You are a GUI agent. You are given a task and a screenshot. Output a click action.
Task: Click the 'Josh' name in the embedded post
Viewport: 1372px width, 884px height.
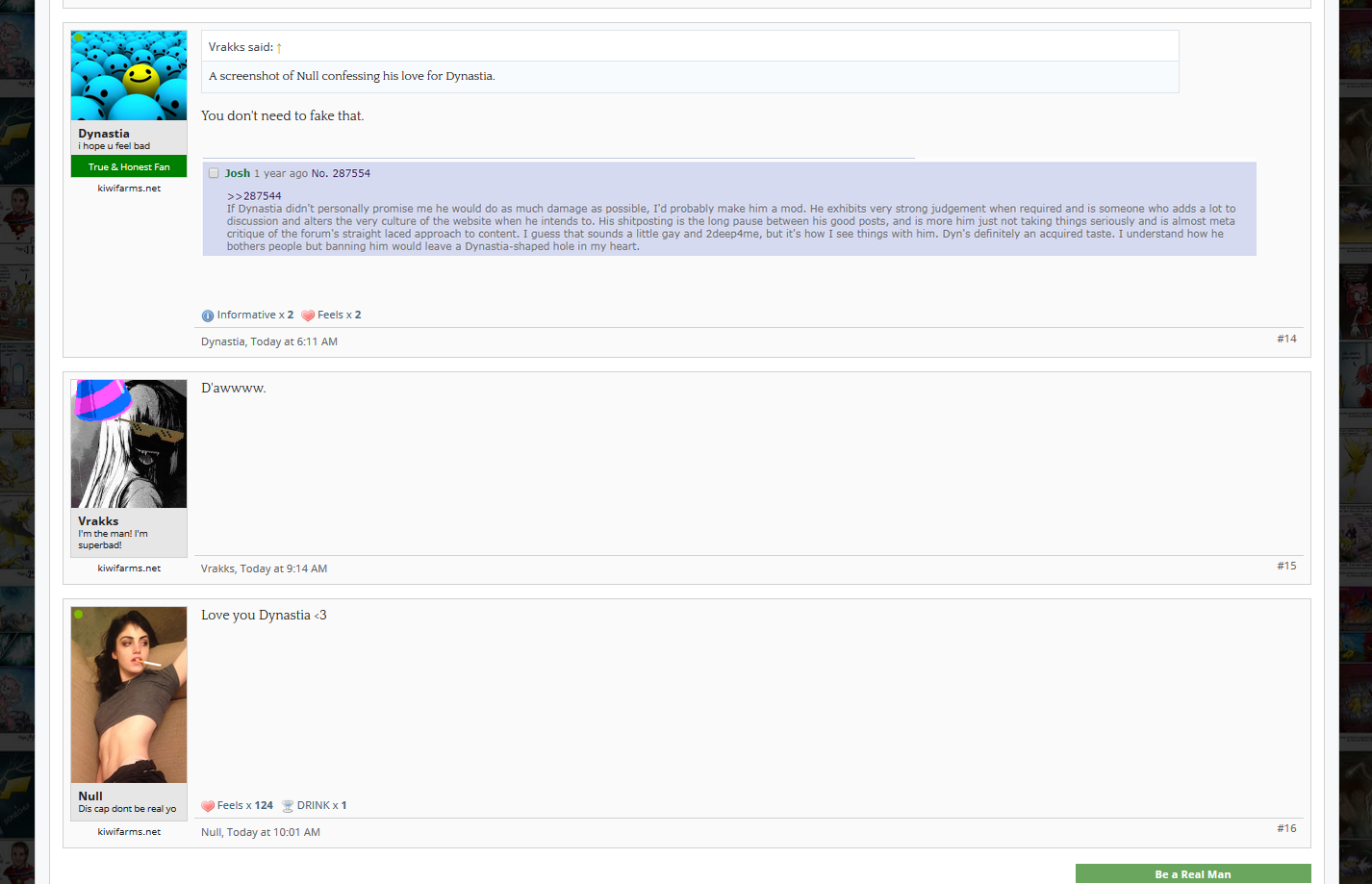coord(238,173)
